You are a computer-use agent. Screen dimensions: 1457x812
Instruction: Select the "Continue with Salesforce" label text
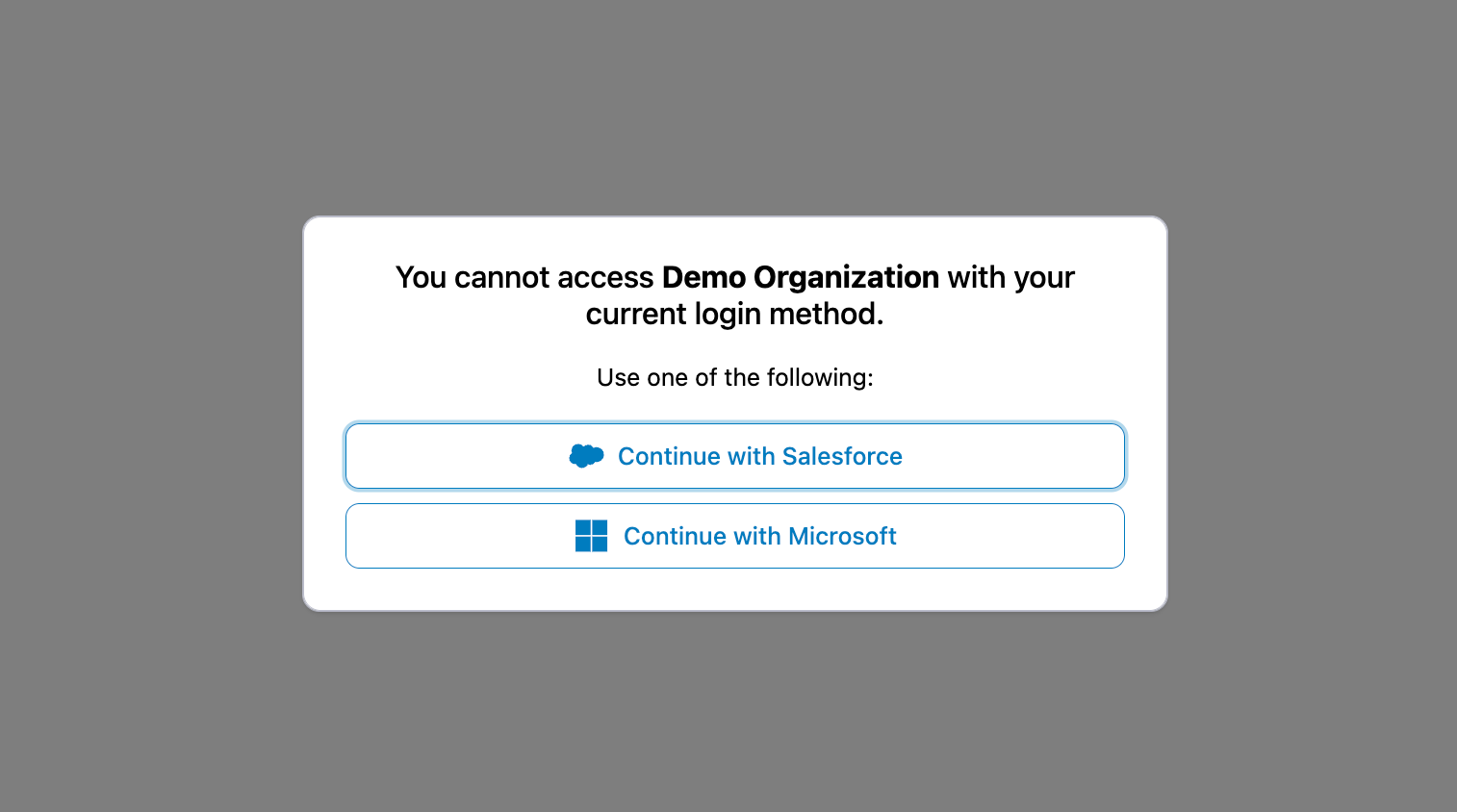pyautogui.click(x=759, y=456)
